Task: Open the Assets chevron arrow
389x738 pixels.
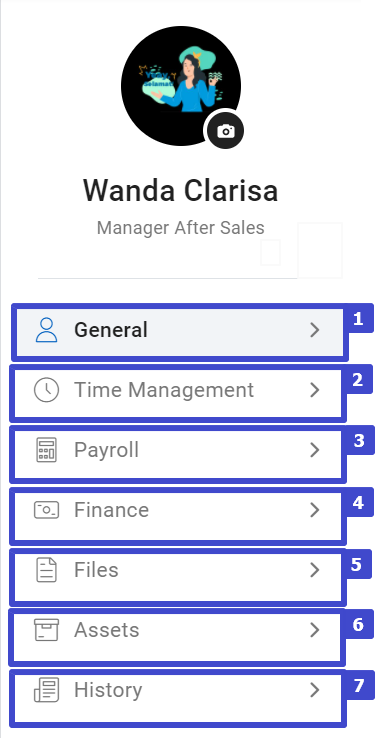Action: point(315,630)
